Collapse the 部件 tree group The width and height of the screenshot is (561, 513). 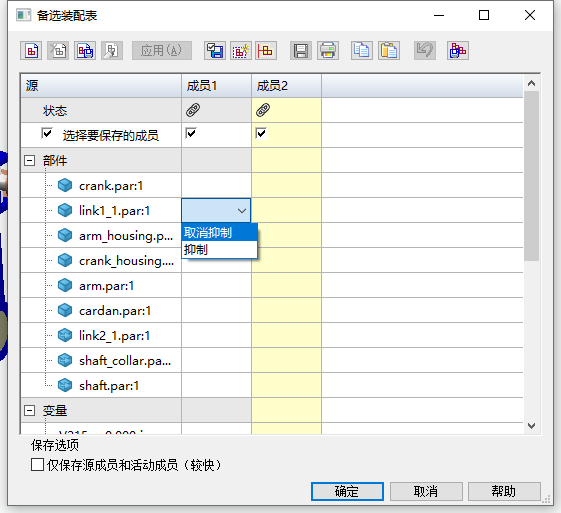tap(29, 160)
